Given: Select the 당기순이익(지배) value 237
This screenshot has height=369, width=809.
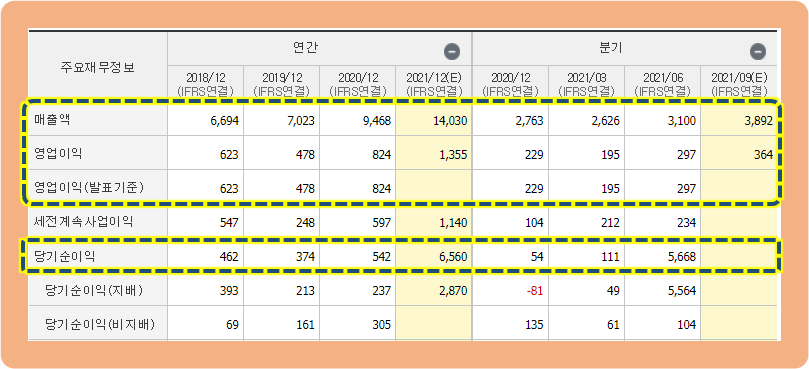Looking at the screenshot, I should pyautogui.click(x=382, y=291).
